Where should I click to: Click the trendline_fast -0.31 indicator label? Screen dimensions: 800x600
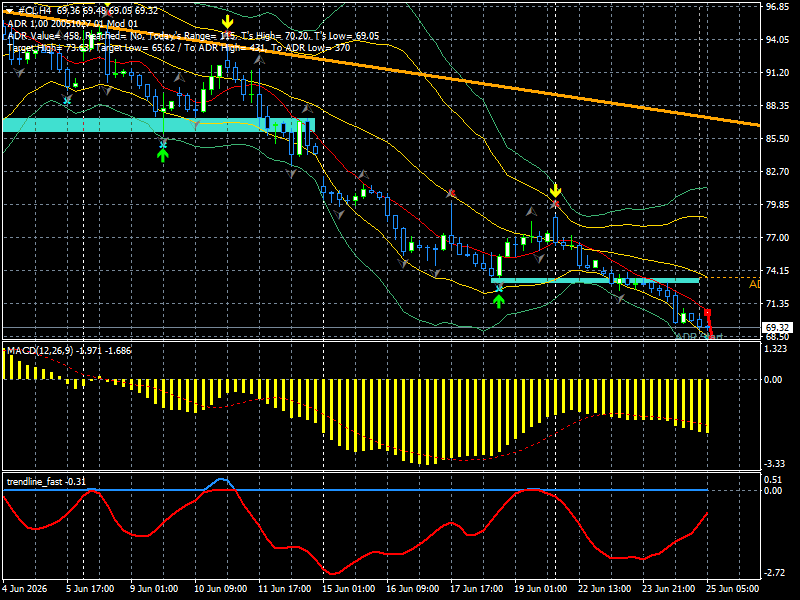pyautogui.click(x=46, y=482)
